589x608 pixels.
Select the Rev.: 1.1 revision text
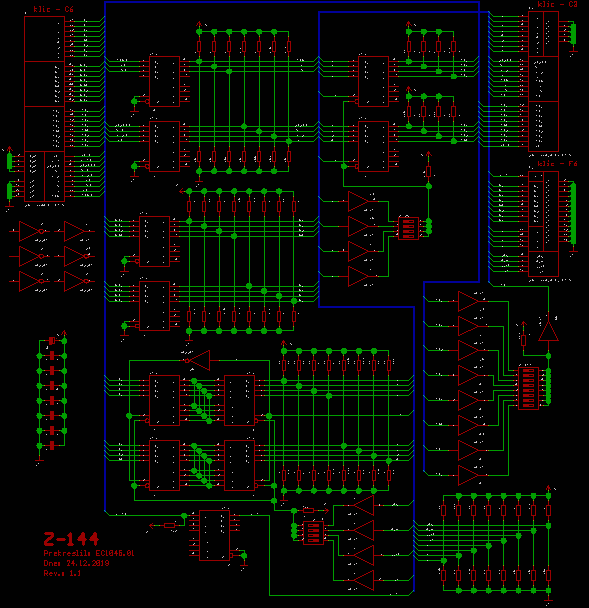[x=62, y=573]
